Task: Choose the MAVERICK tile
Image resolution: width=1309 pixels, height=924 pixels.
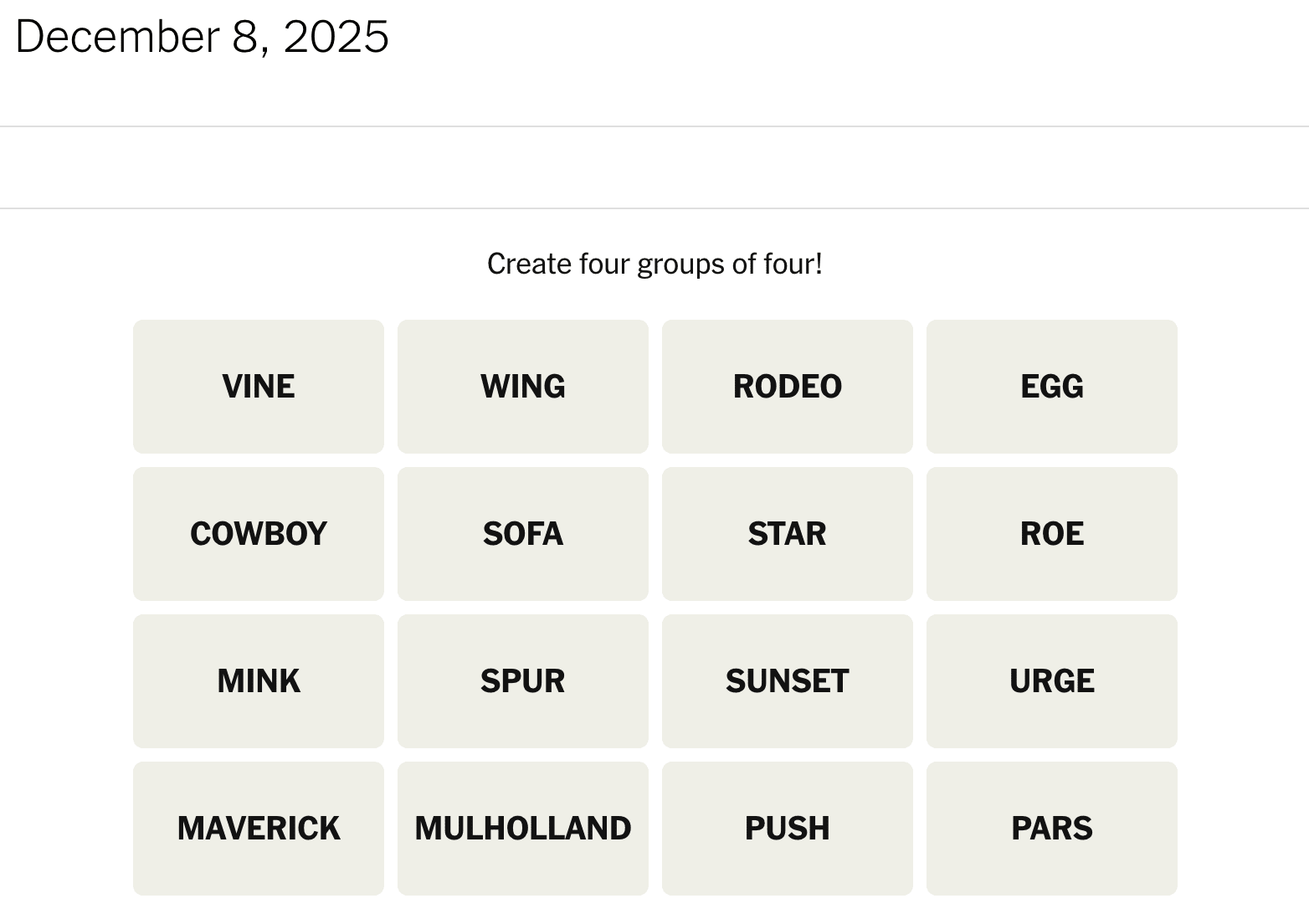Action: click(258, 829)
